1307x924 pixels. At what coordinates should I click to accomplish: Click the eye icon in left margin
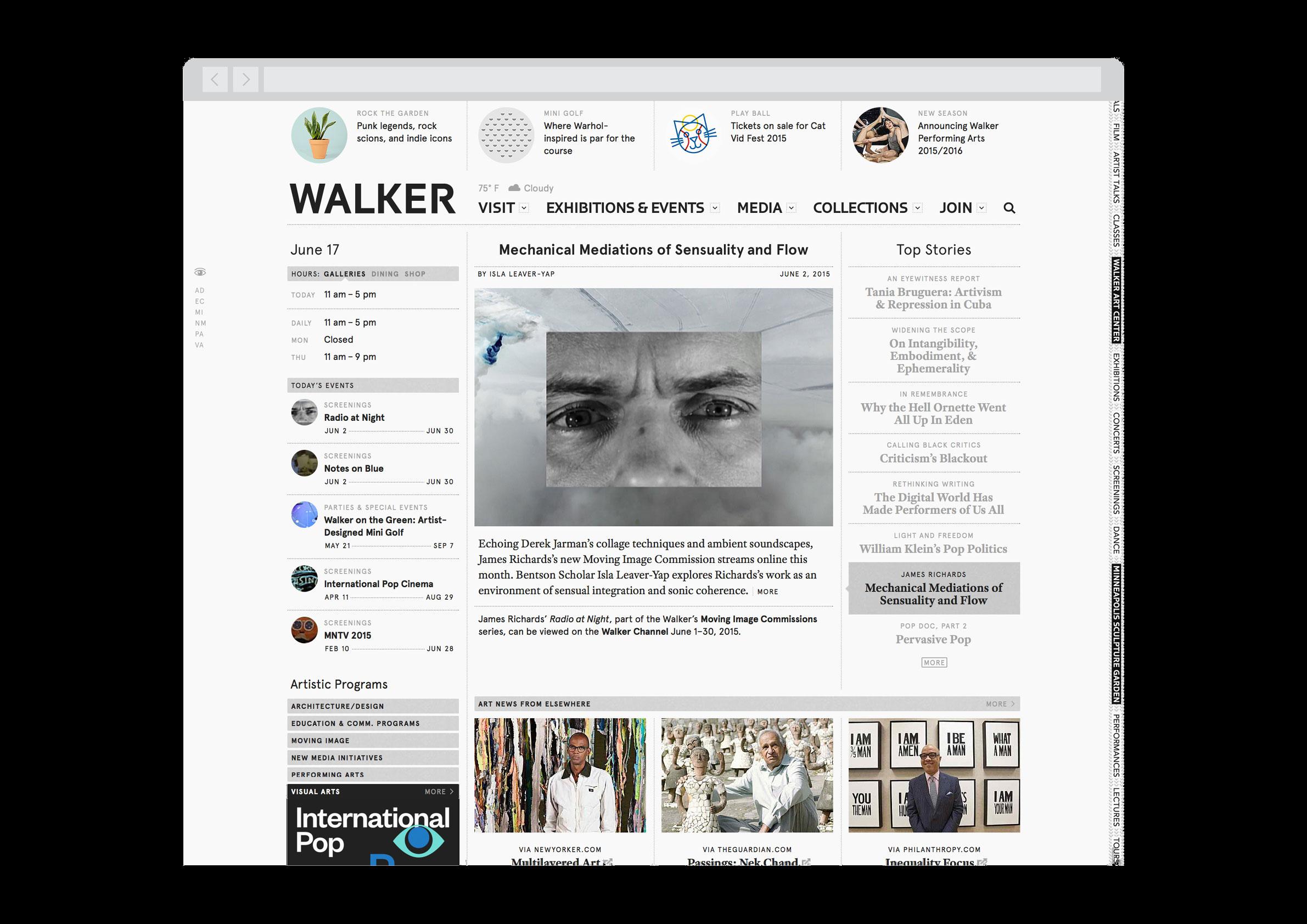(200, 272)
